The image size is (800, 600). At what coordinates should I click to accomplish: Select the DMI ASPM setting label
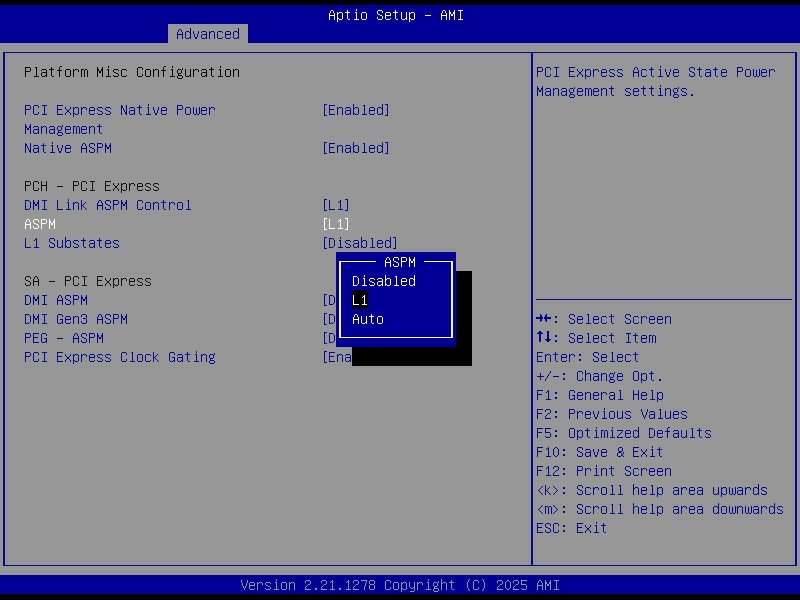56,300
